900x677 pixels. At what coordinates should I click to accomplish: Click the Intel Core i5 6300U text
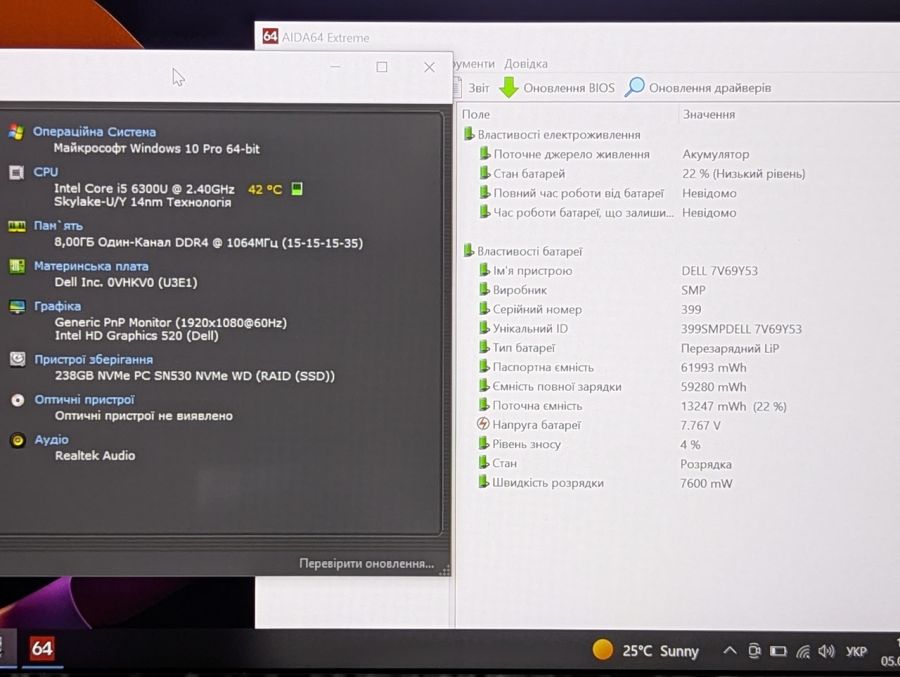[x=144, y=188]
